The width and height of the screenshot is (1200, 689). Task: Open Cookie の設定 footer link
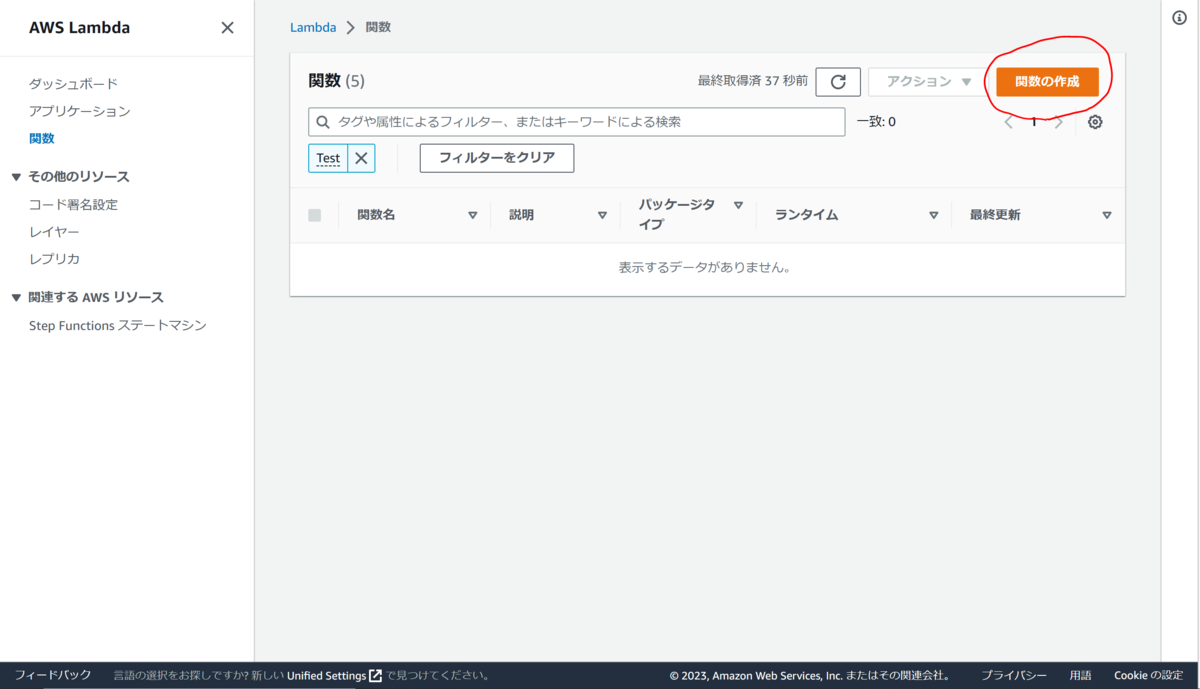tap(1149, 676)
